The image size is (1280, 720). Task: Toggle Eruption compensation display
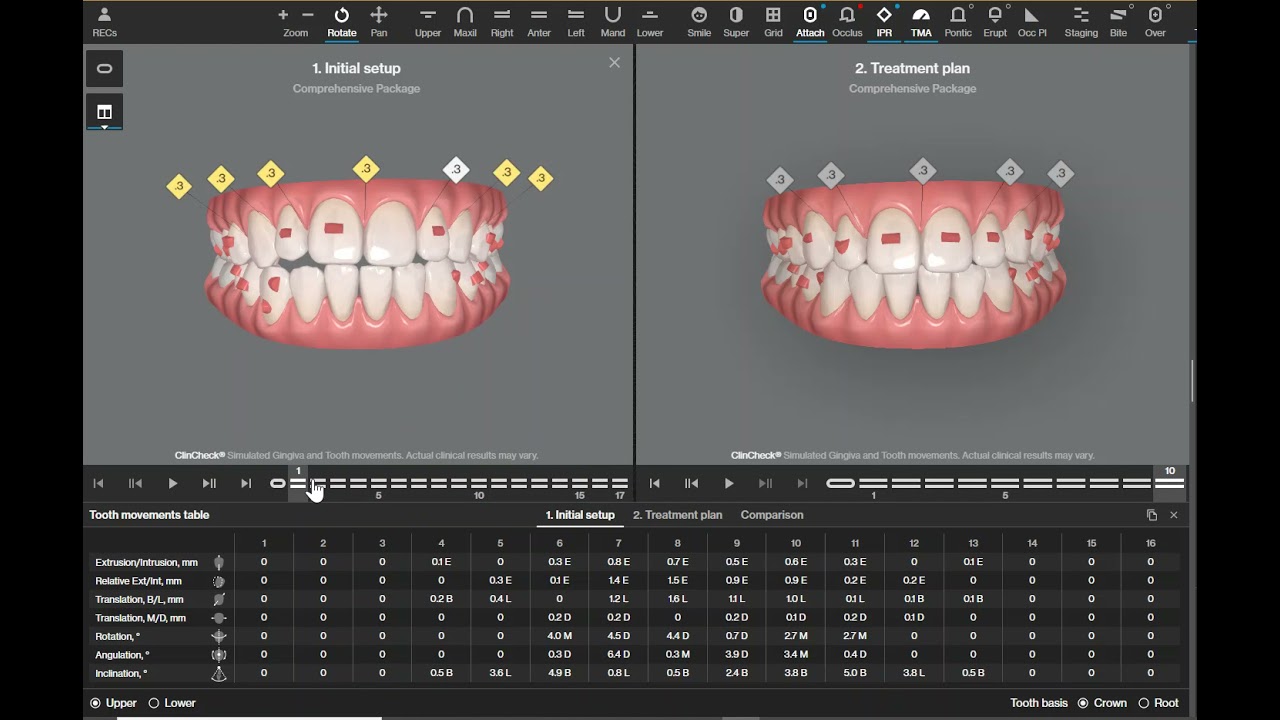tap(995, 21)
